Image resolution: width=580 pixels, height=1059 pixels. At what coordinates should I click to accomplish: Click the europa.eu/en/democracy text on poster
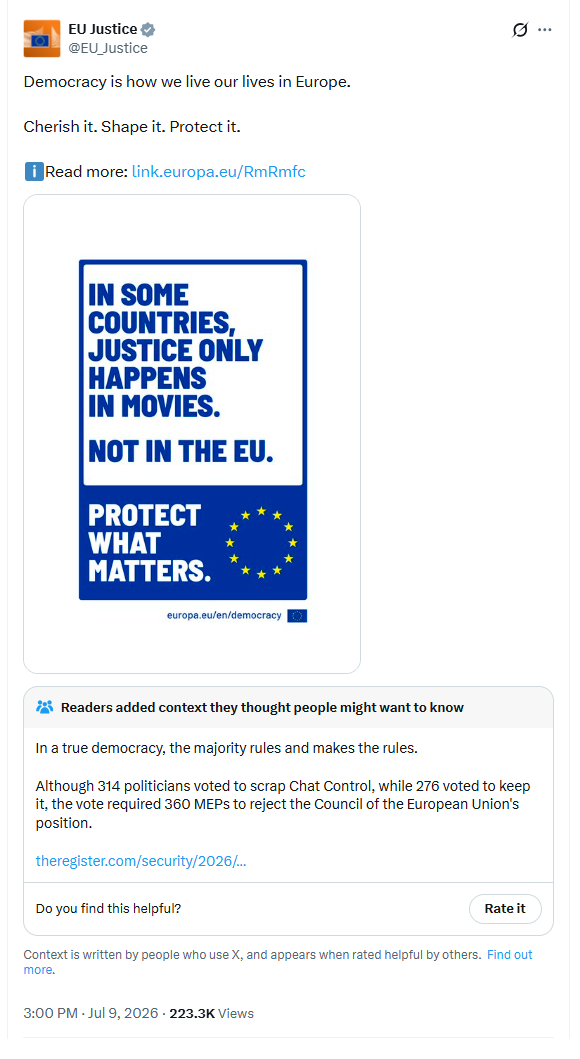(224, 615)
